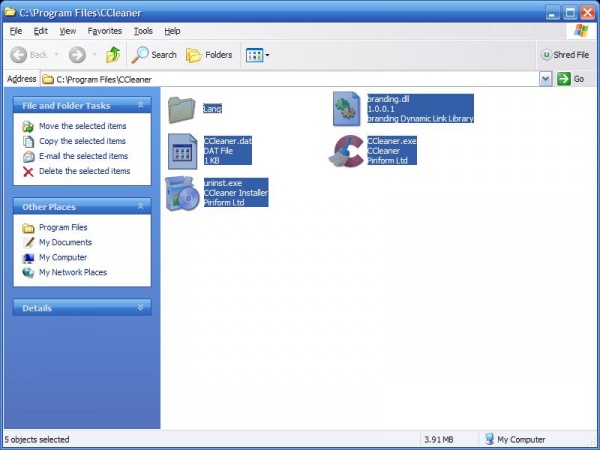Click the My Documents sidebar icon

point(28,243)
